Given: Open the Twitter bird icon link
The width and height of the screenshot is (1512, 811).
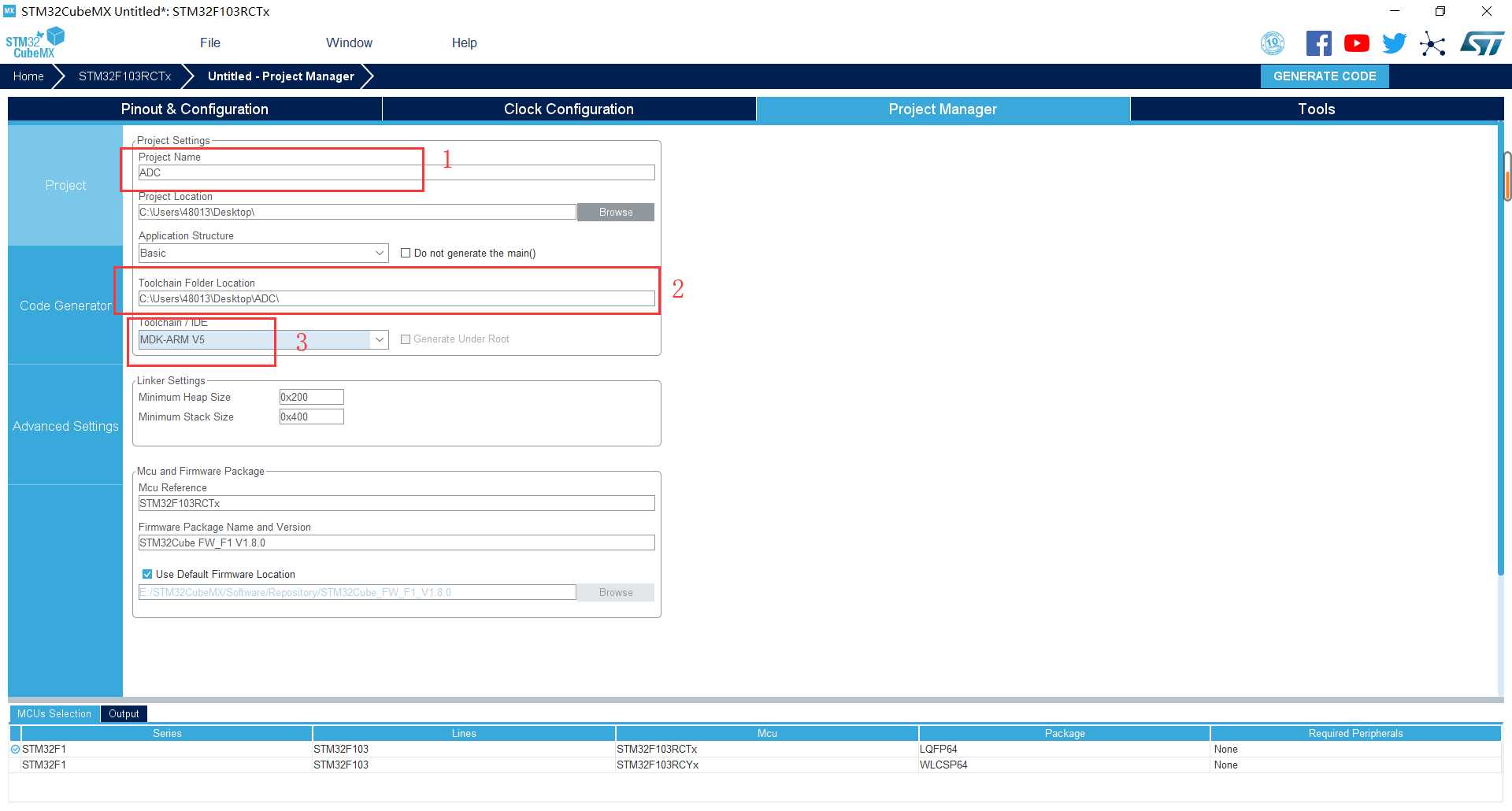Looking at the screenshot, I should [1394, 43].
